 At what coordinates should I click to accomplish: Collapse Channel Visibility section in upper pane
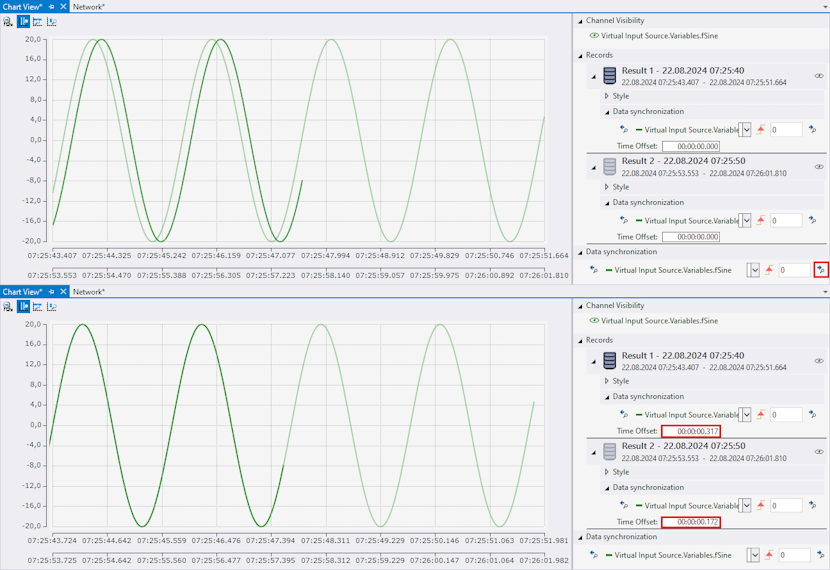pos(580,21)
